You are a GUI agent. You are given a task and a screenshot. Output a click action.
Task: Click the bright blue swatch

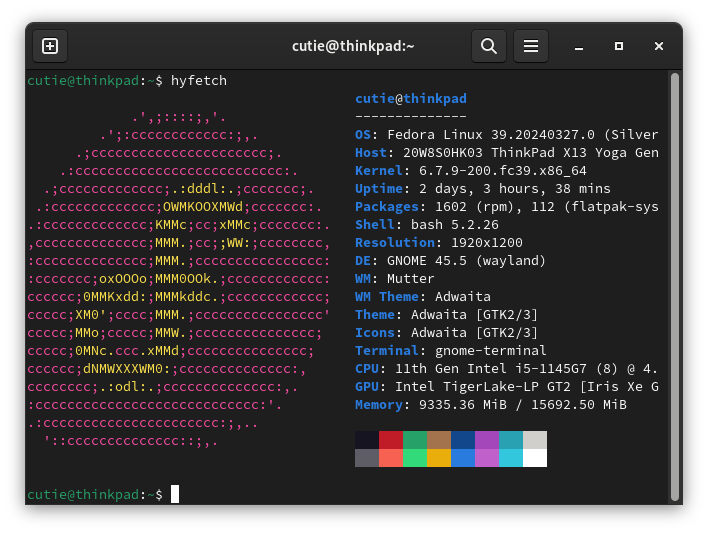tap(463, 458)
